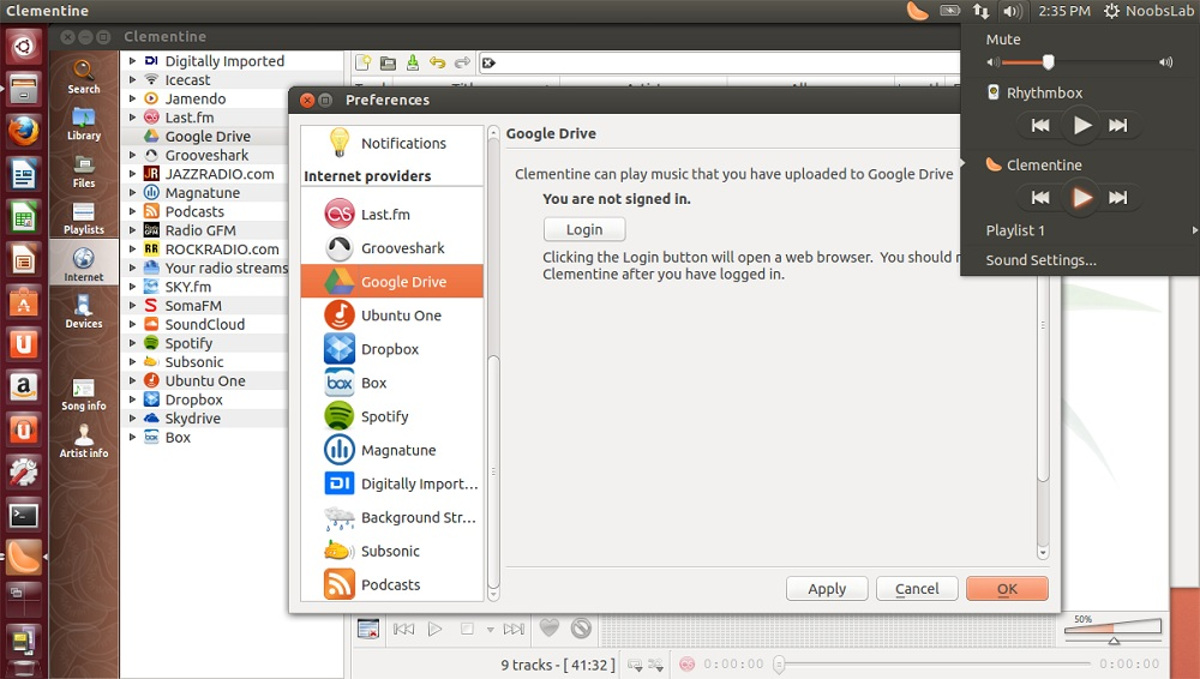Save the playlist with the green arrow icon
Viewport: 1200px width, 679px height.
click(412, 63)
